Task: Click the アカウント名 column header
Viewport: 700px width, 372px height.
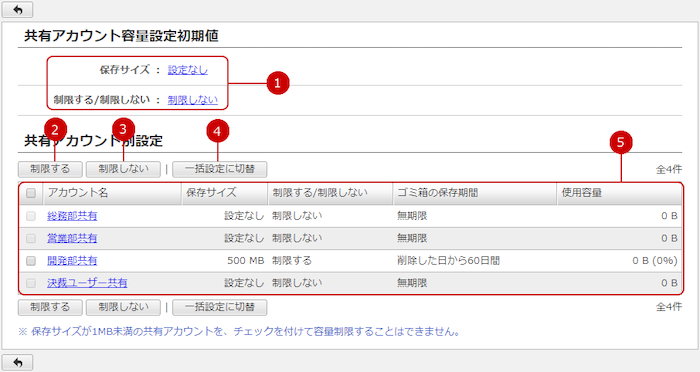Action: tap(112, 193)
